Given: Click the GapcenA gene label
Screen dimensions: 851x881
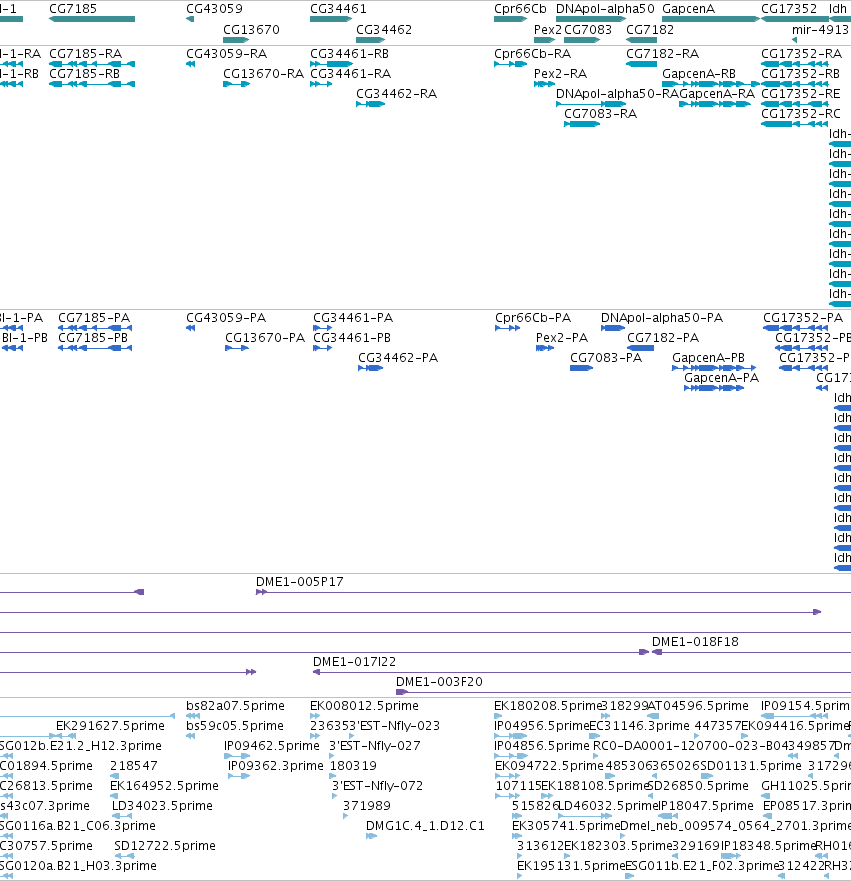Looking at the screenshot, I should [688, 8].
